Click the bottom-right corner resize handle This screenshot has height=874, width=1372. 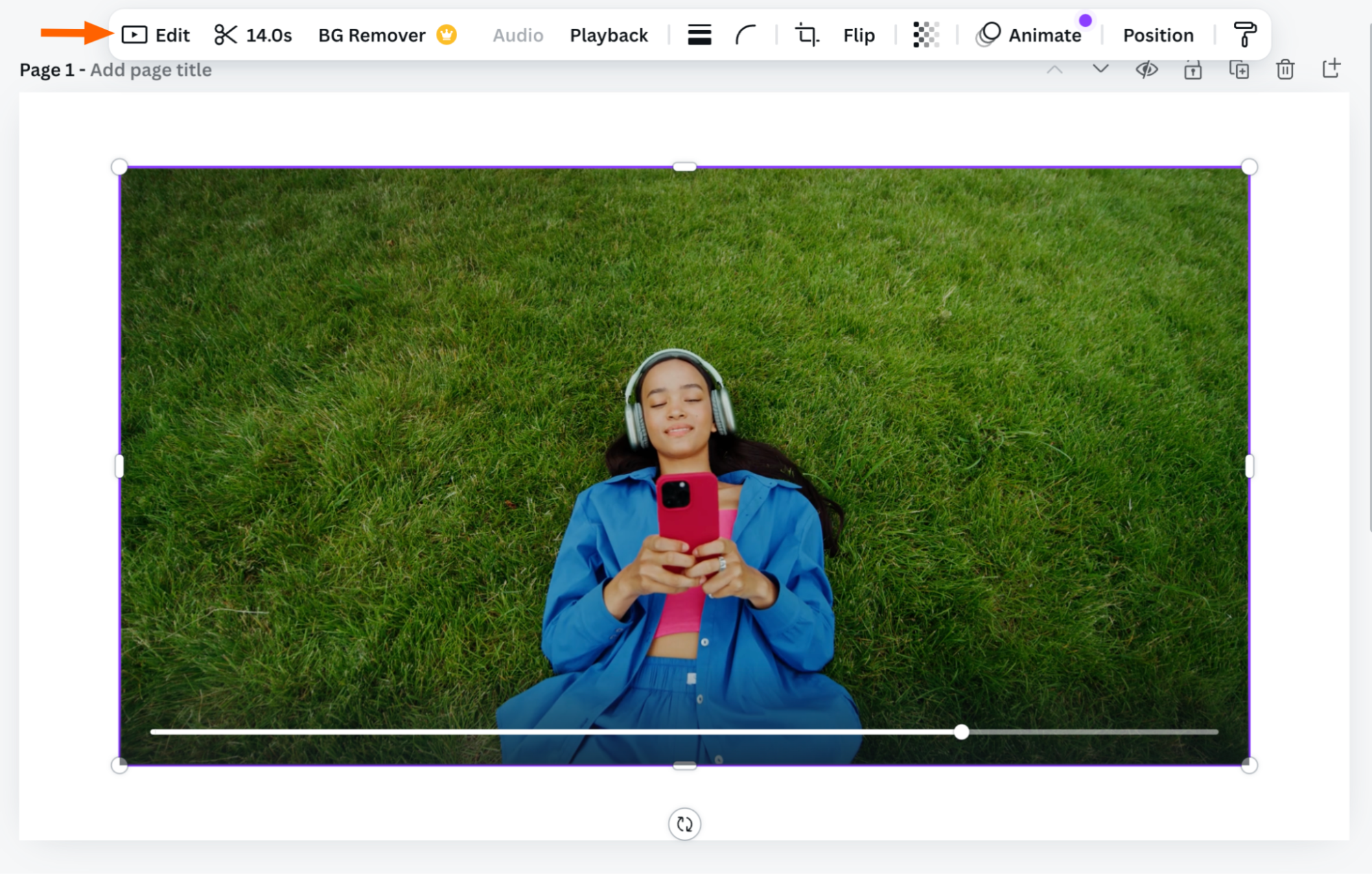click(1249, 765)
